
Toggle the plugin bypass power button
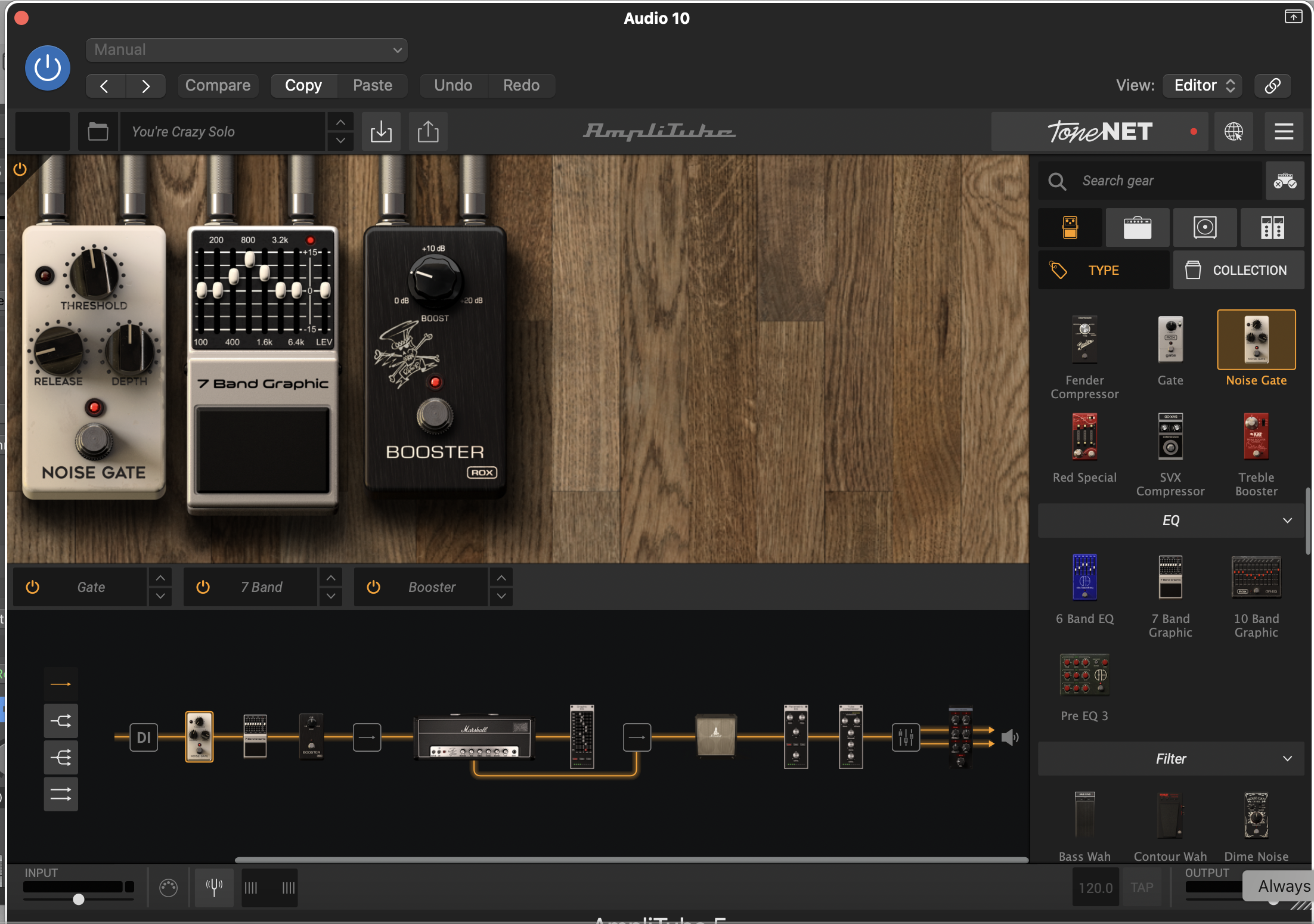(48, 69)
